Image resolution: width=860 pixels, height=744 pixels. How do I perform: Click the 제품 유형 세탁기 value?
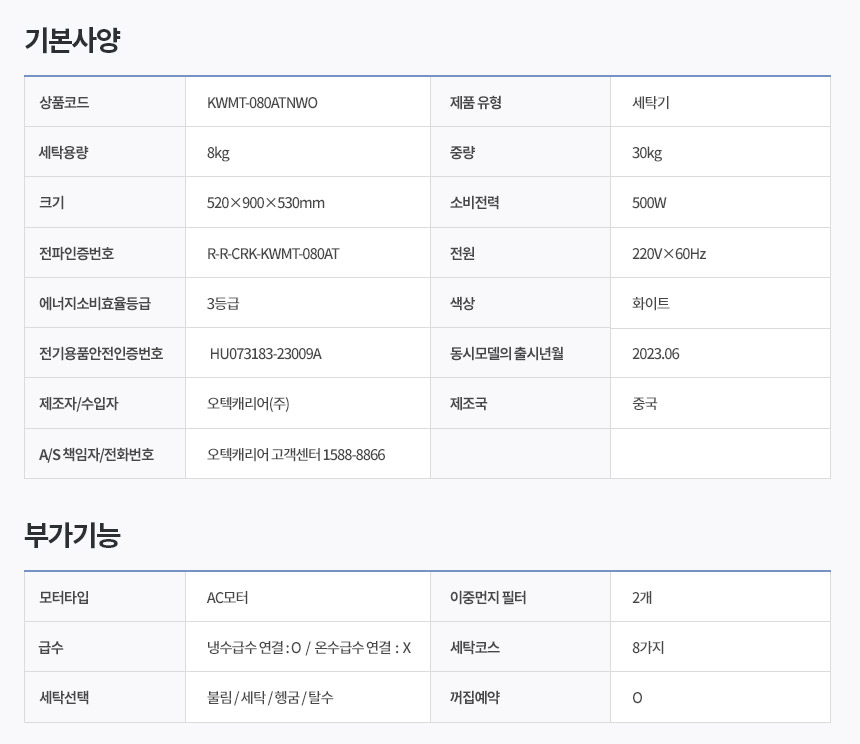(x=650, y=103)
